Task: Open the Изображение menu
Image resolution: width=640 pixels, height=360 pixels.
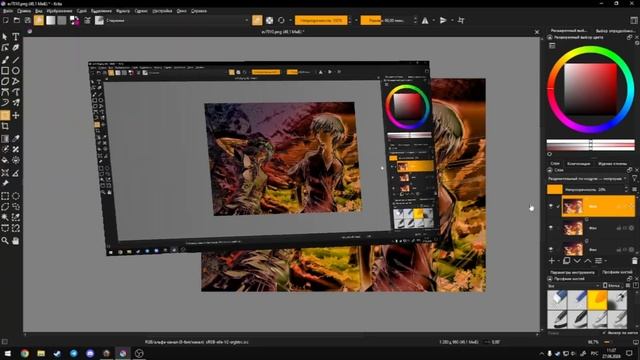Action: [59, 11]
